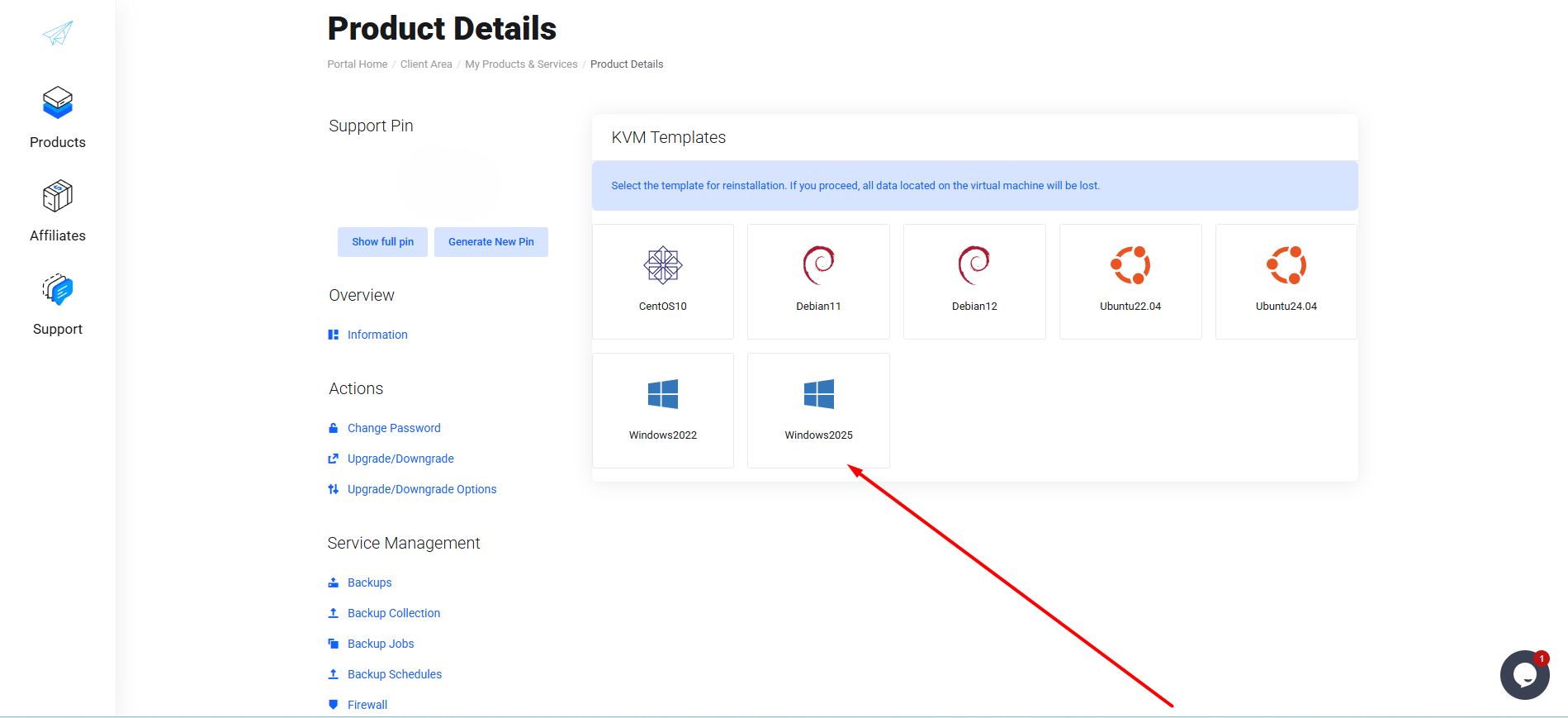Open Upgrade/Downgrade Options link
This screenshot has width=1568, height=718.
[422, 489]
